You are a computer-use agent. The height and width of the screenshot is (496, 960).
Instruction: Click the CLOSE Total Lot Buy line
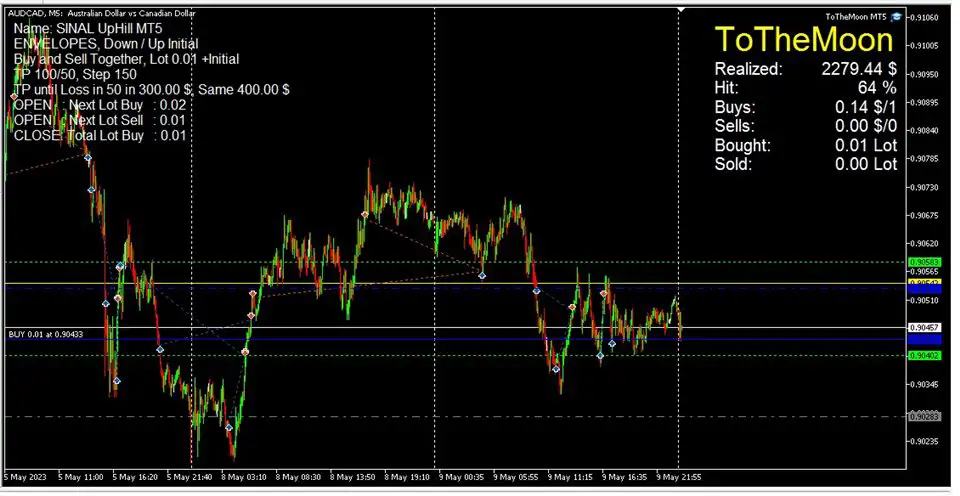tap(100, 135)
